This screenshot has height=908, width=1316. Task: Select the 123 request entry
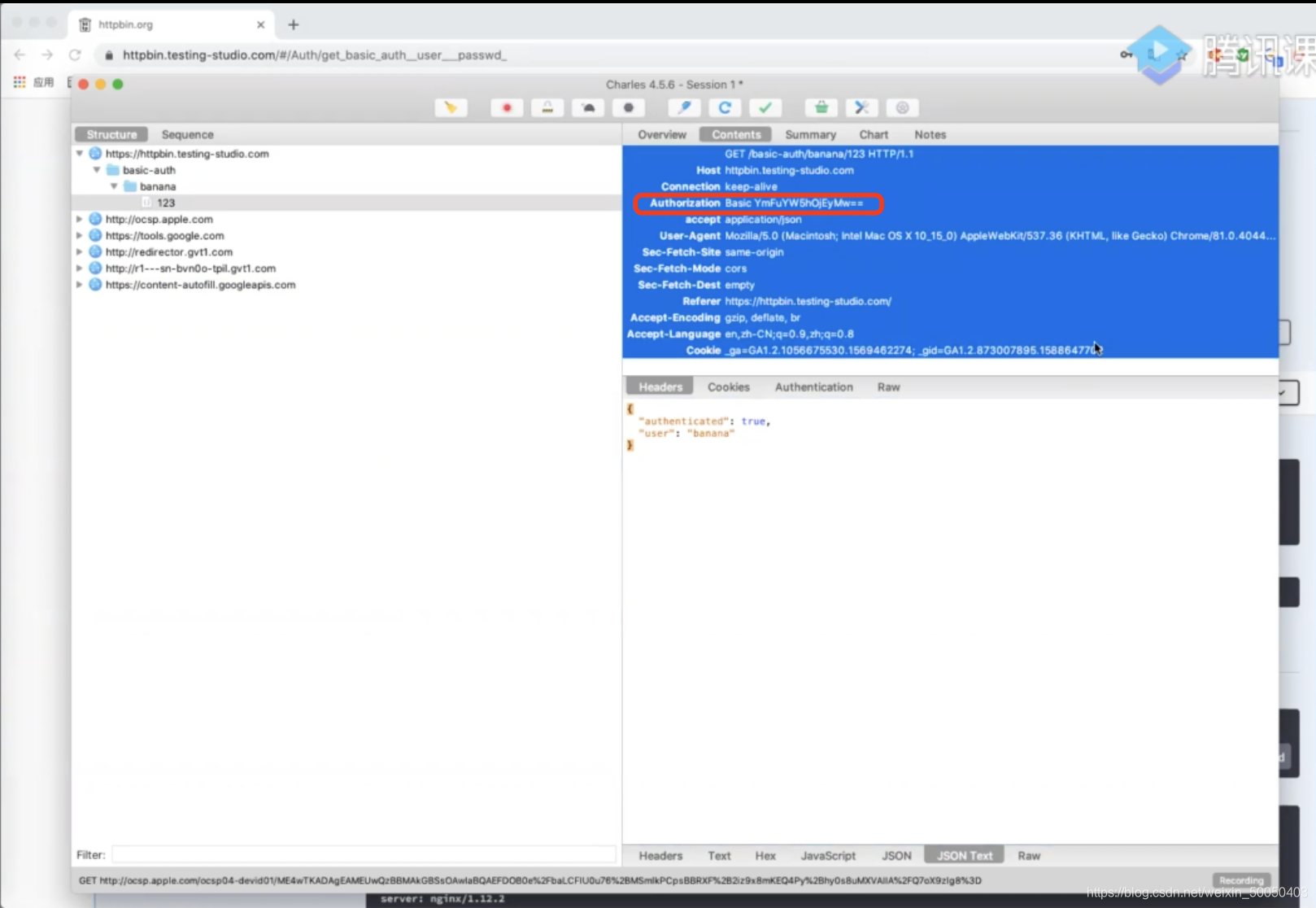click(346, 203)
